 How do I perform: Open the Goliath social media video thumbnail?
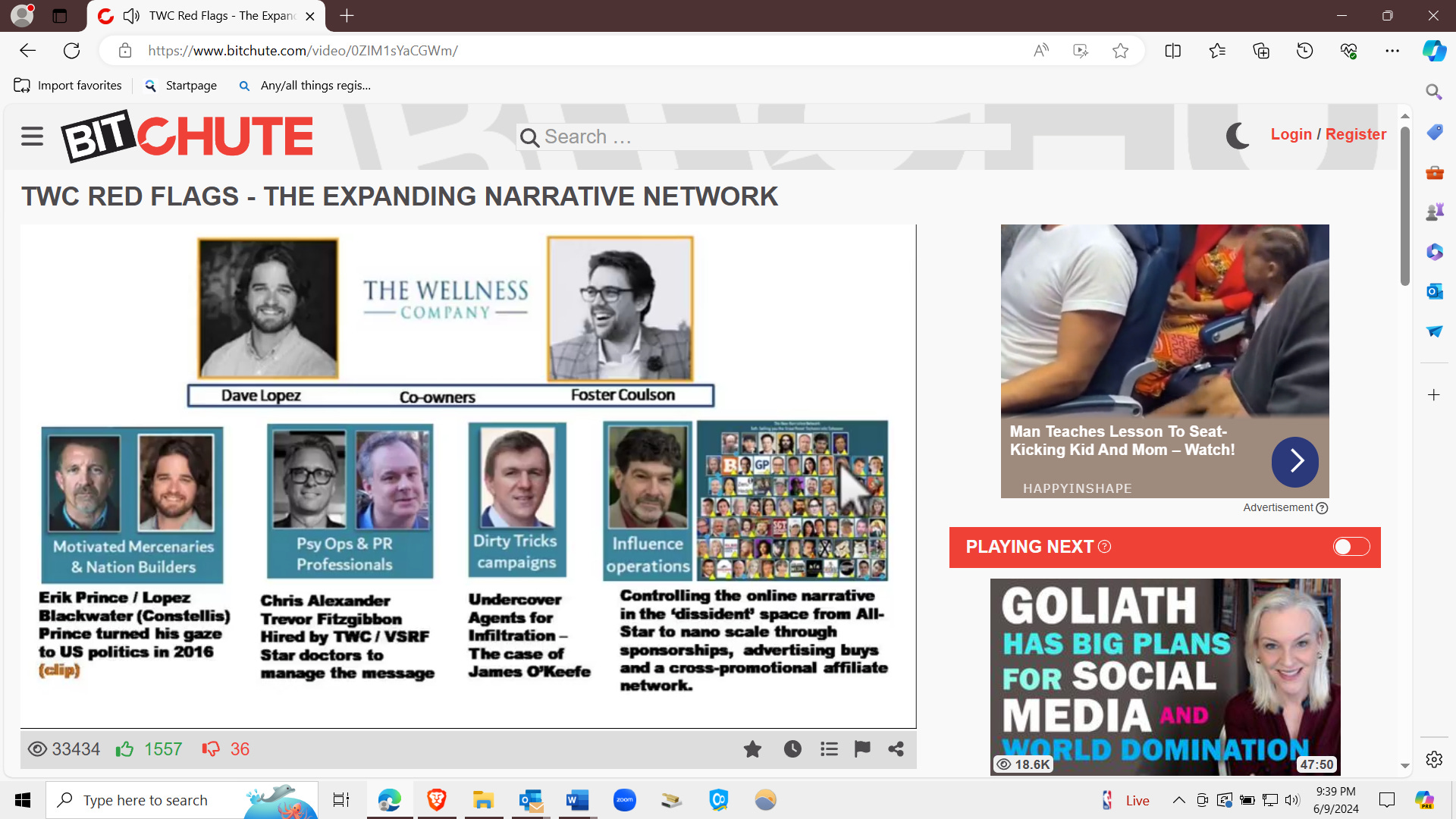tap(1165, 676)
